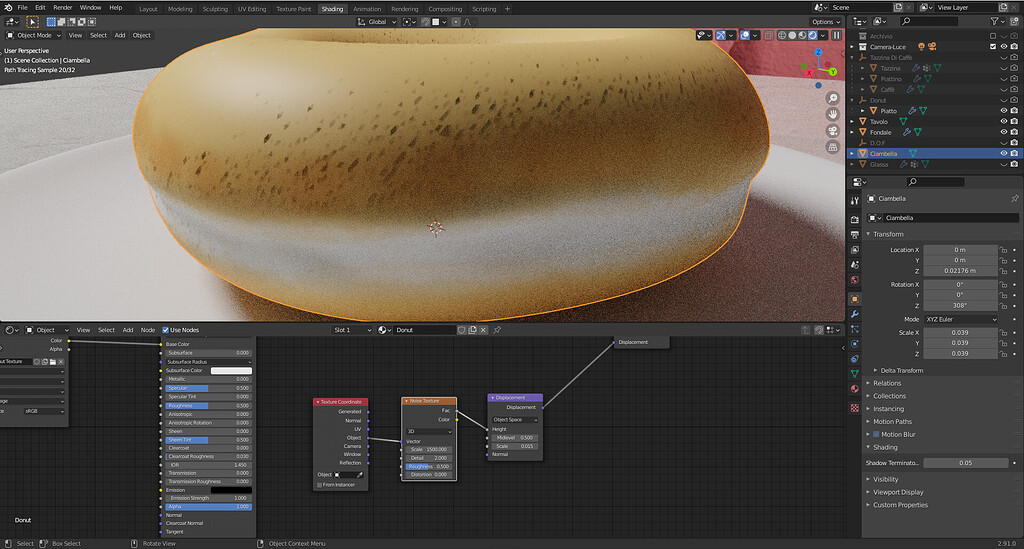The image size is (1024, 549).
Task: Switch to the UV Editing workspace tab
Action: (x=251, y=9)
